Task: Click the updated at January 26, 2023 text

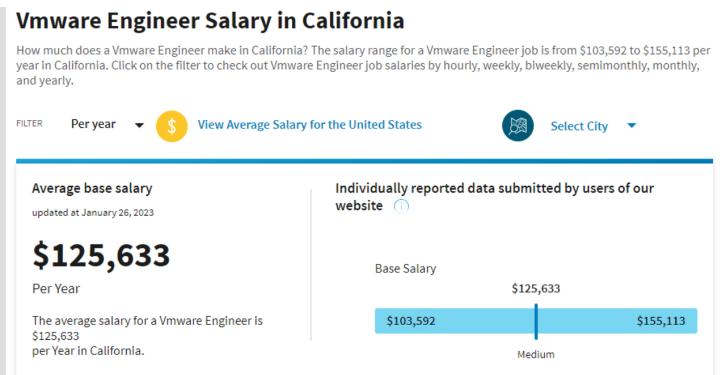Action: (x=93, y=213)
